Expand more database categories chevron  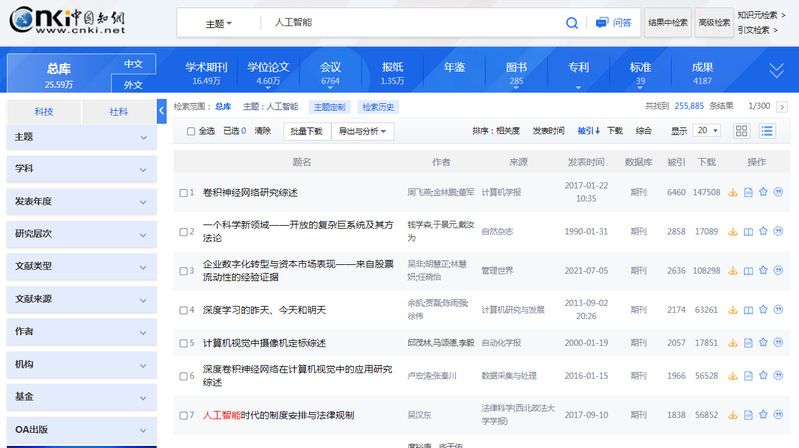coord(776,71)
